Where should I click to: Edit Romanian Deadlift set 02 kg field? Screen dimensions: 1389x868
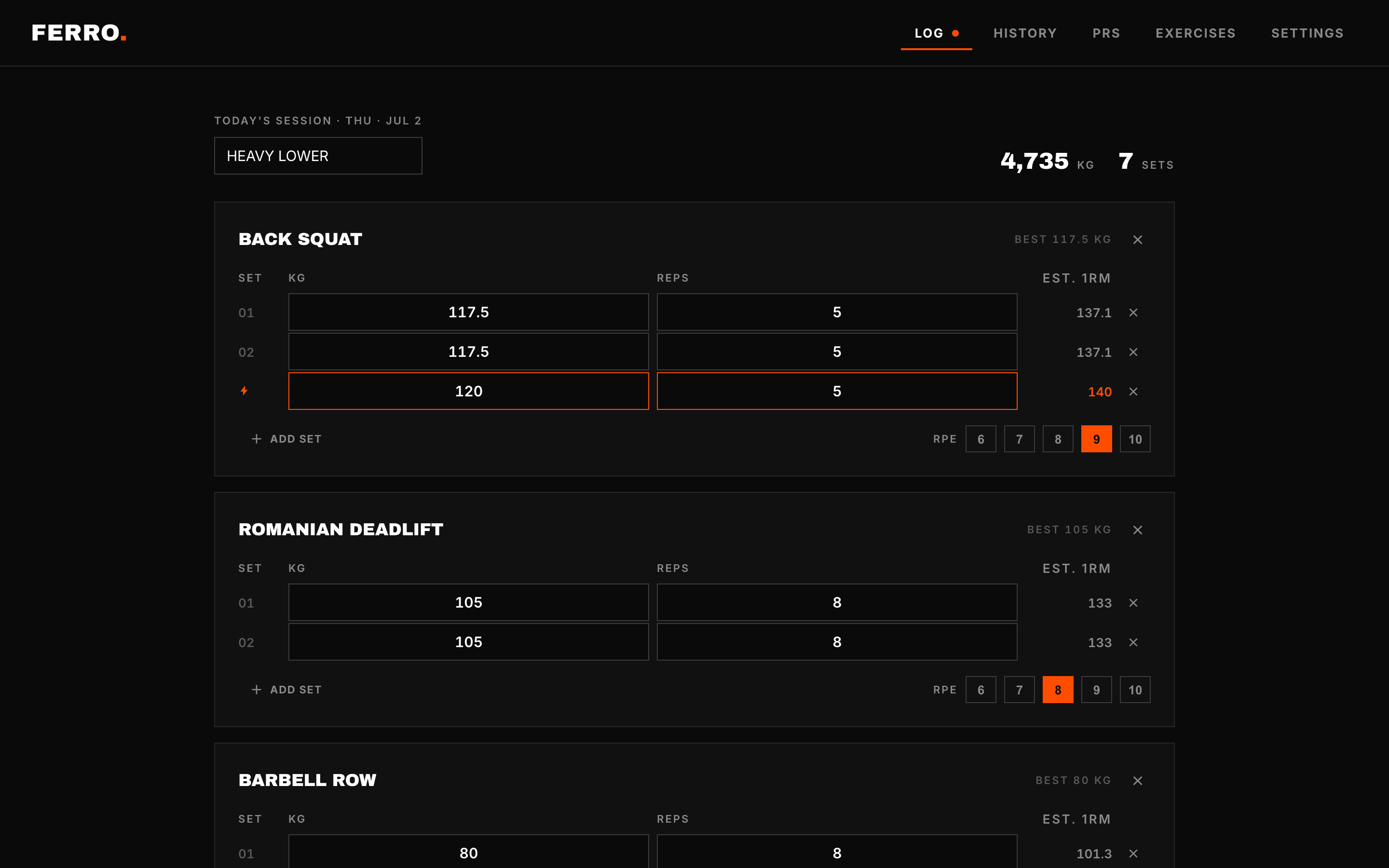[468, 642]
